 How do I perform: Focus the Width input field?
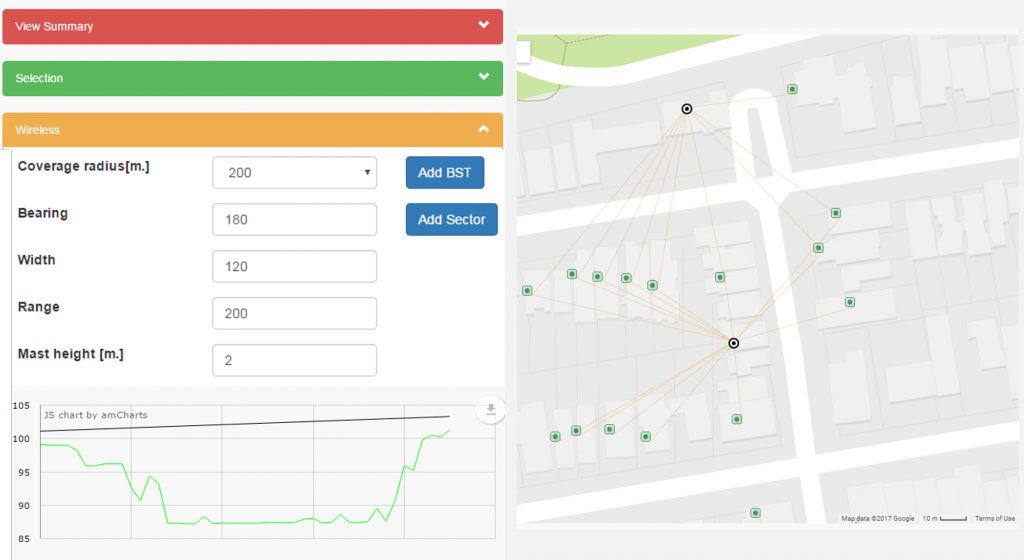pos(294,266)
